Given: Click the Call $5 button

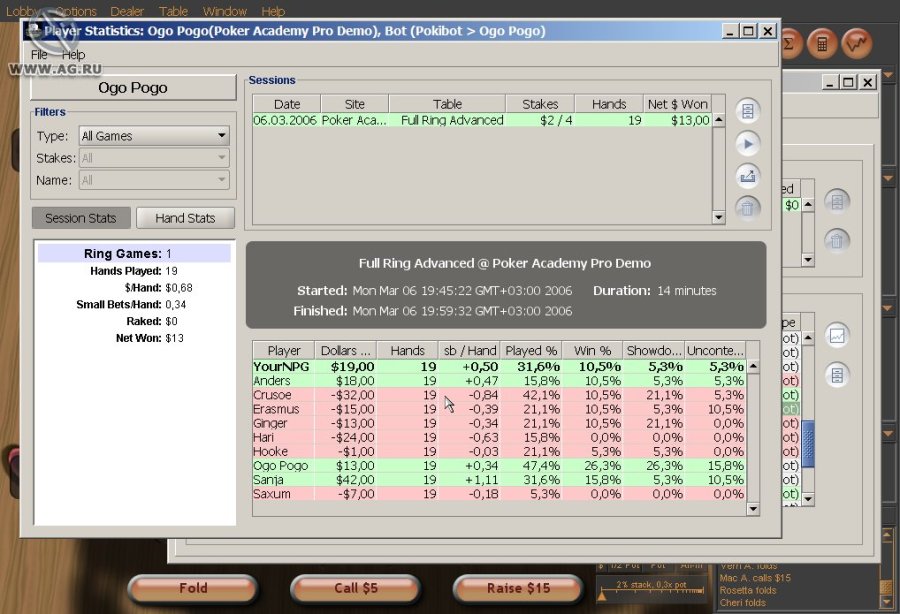Looking at the screenshot, I should [356, 588].
